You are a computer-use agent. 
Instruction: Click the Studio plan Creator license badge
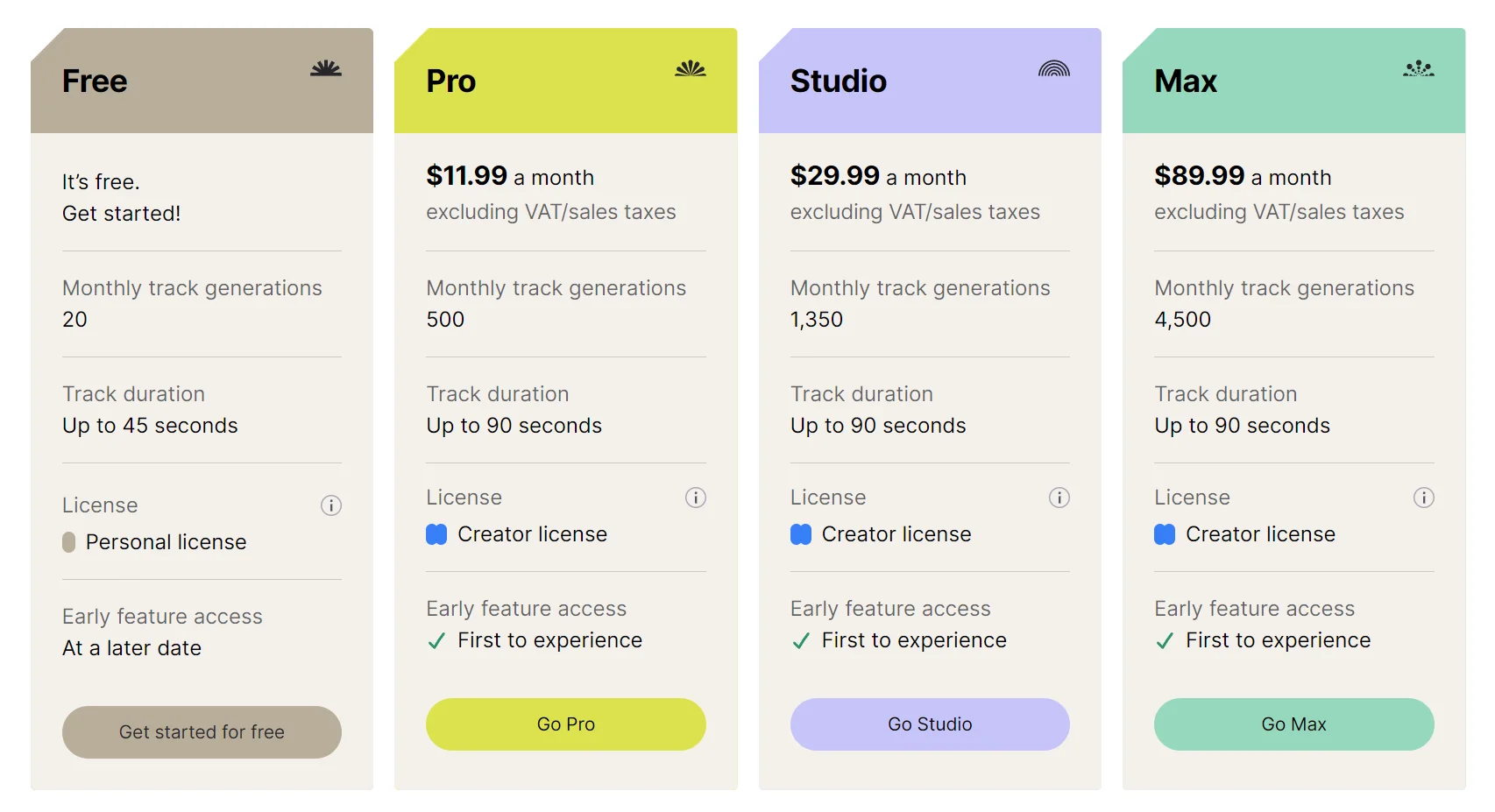(x=801, y=534)
